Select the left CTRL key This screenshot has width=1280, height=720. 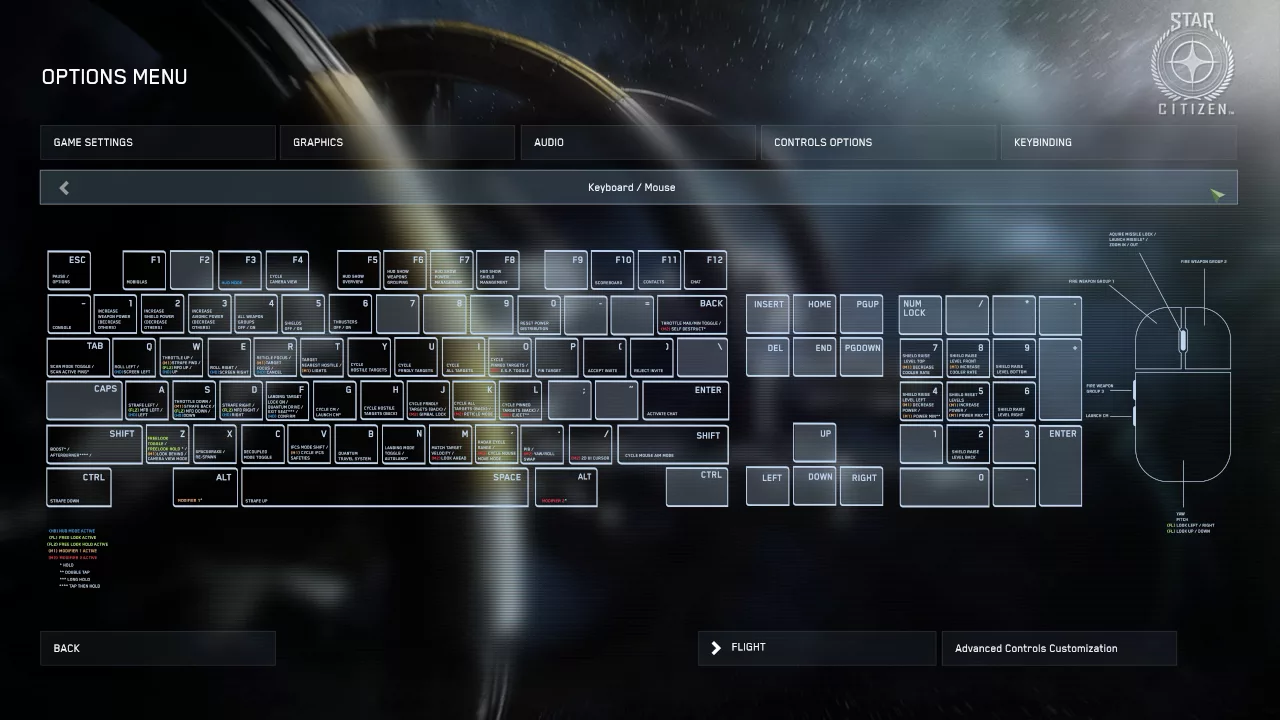point(78,487)
